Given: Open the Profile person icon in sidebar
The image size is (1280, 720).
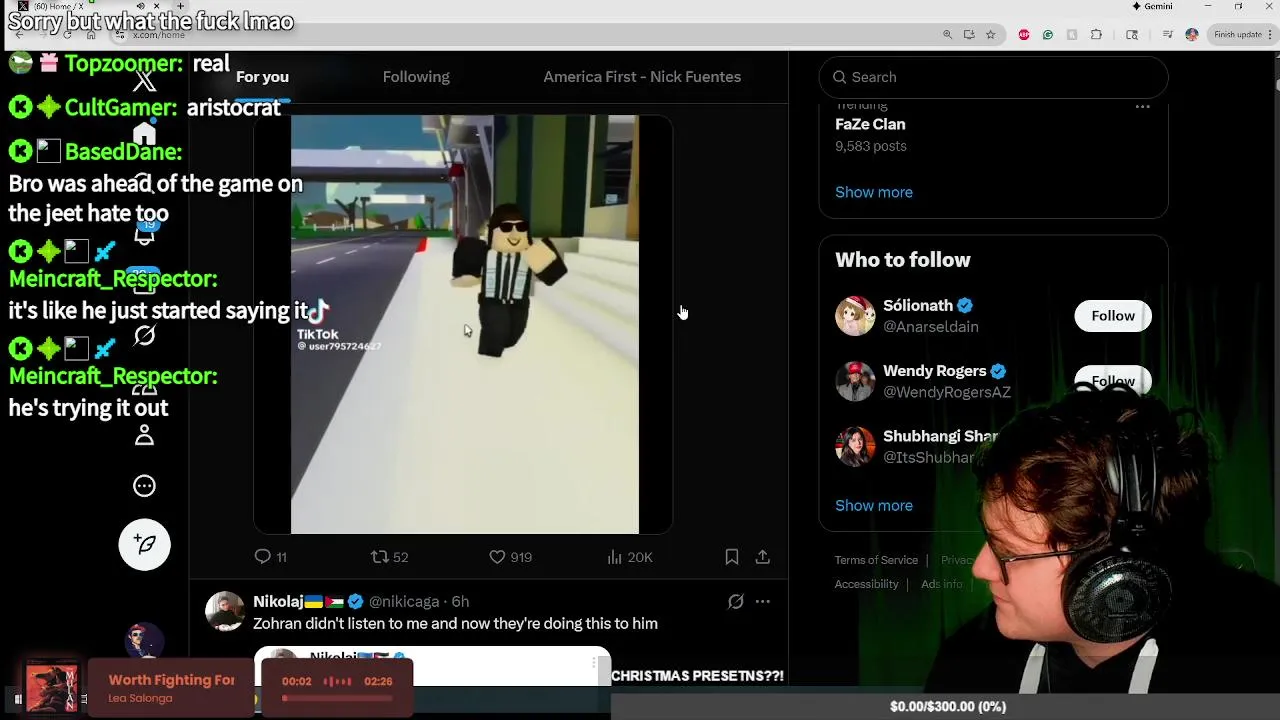Looking at the screenshot, I should (x=144, y=435).
